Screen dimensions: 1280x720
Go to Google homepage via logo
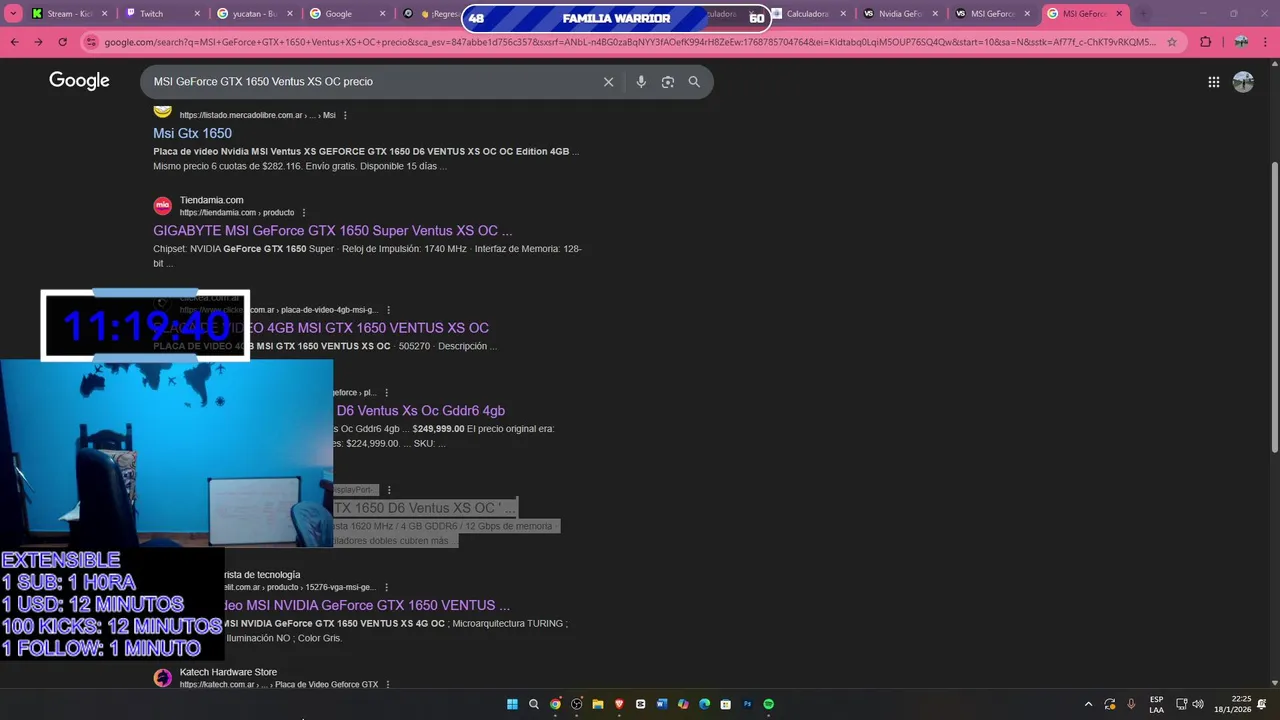click(x=79, y=81)
